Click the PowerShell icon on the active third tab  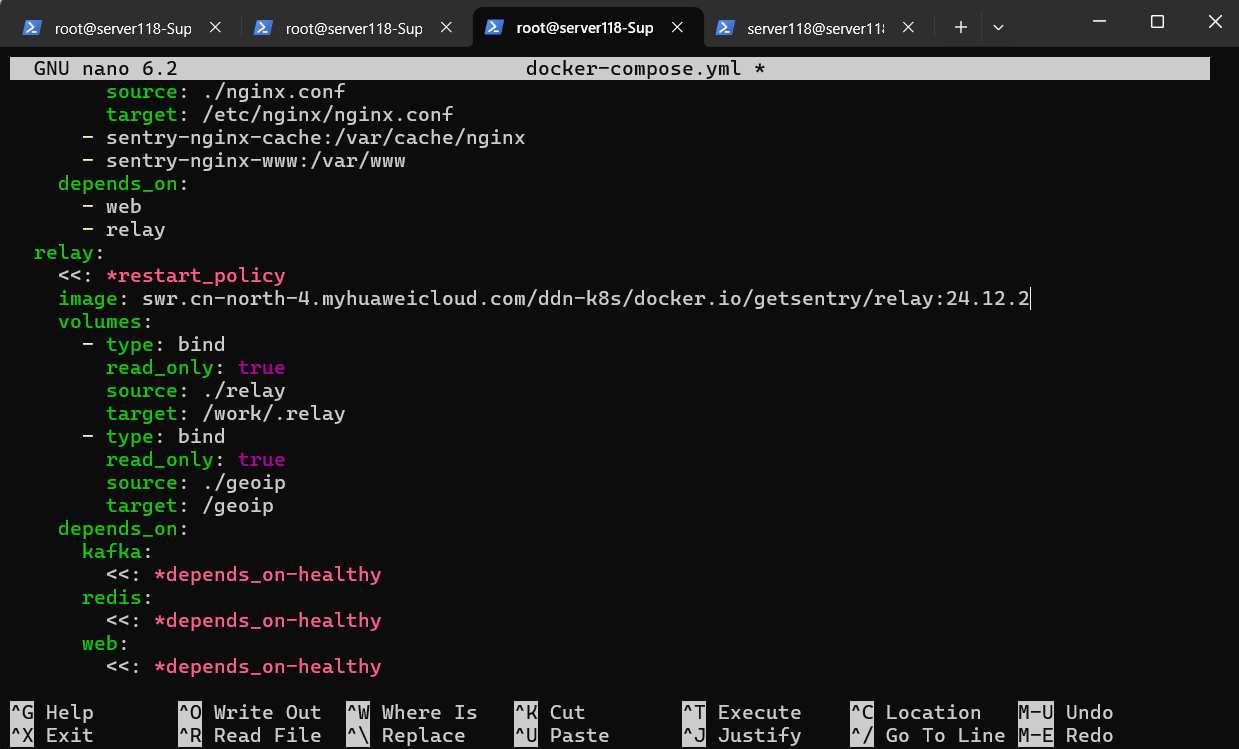(x=494, y=28)
